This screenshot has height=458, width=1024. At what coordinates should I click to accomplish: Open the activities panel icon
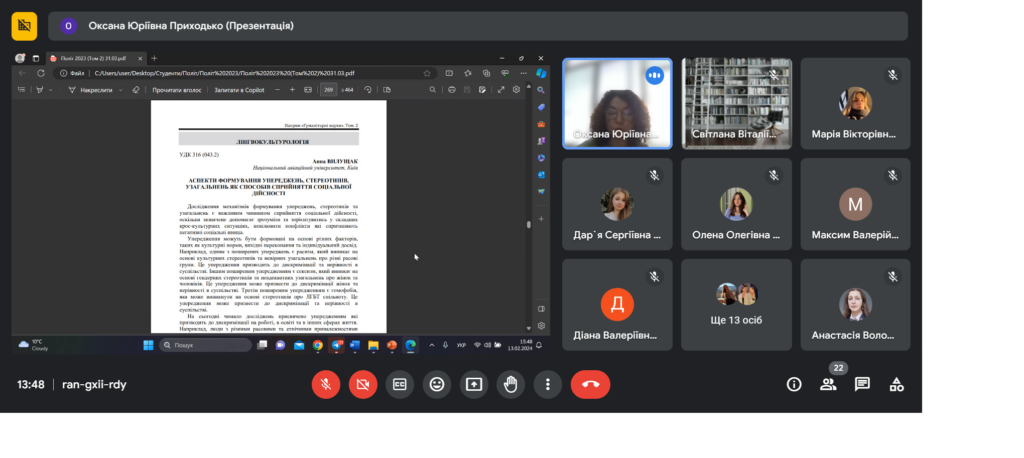coord(897,384)
